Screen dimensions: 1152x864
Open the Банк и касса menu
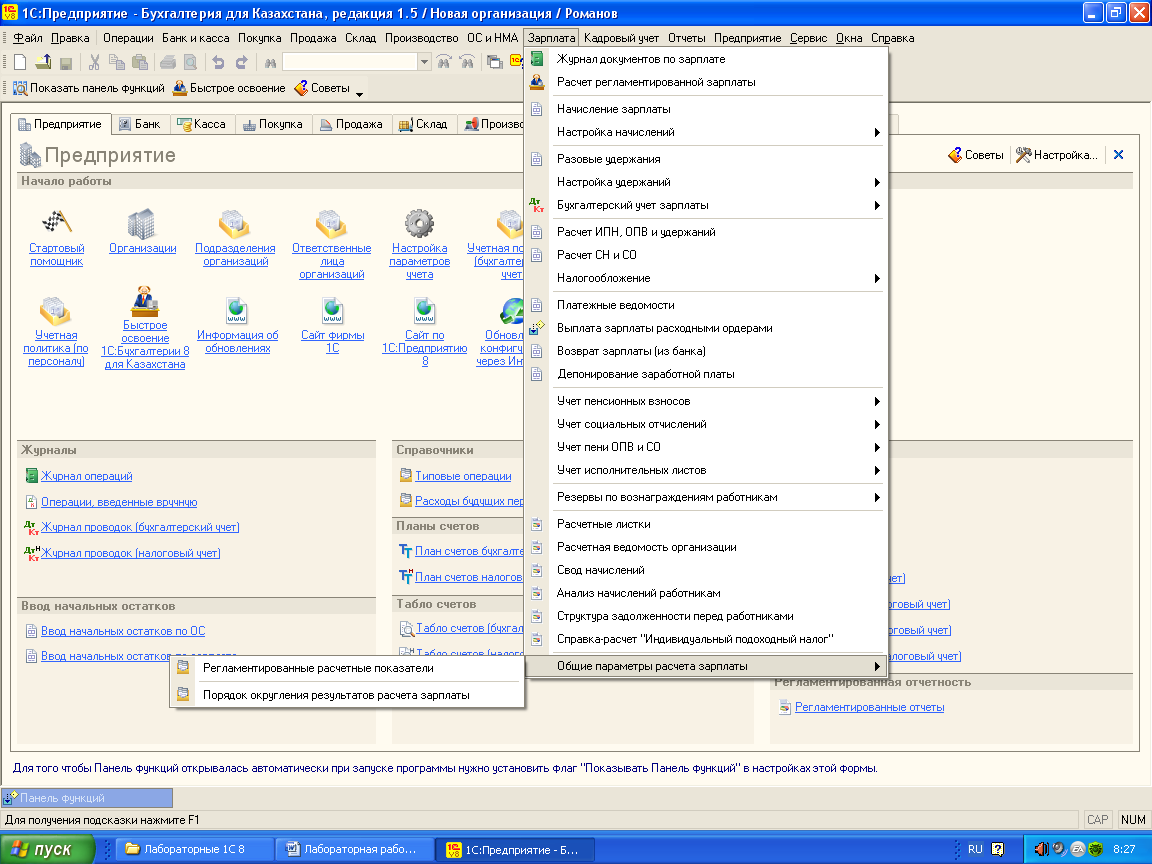tap(195, 38)
